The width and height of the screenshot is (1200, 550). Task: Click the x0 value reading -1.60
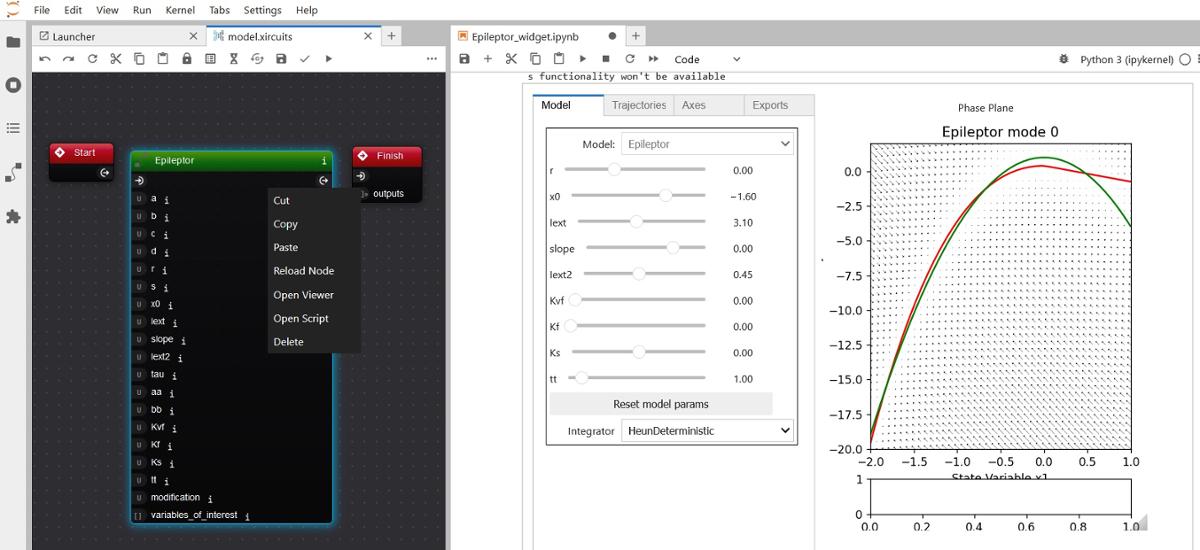point(742,197)
